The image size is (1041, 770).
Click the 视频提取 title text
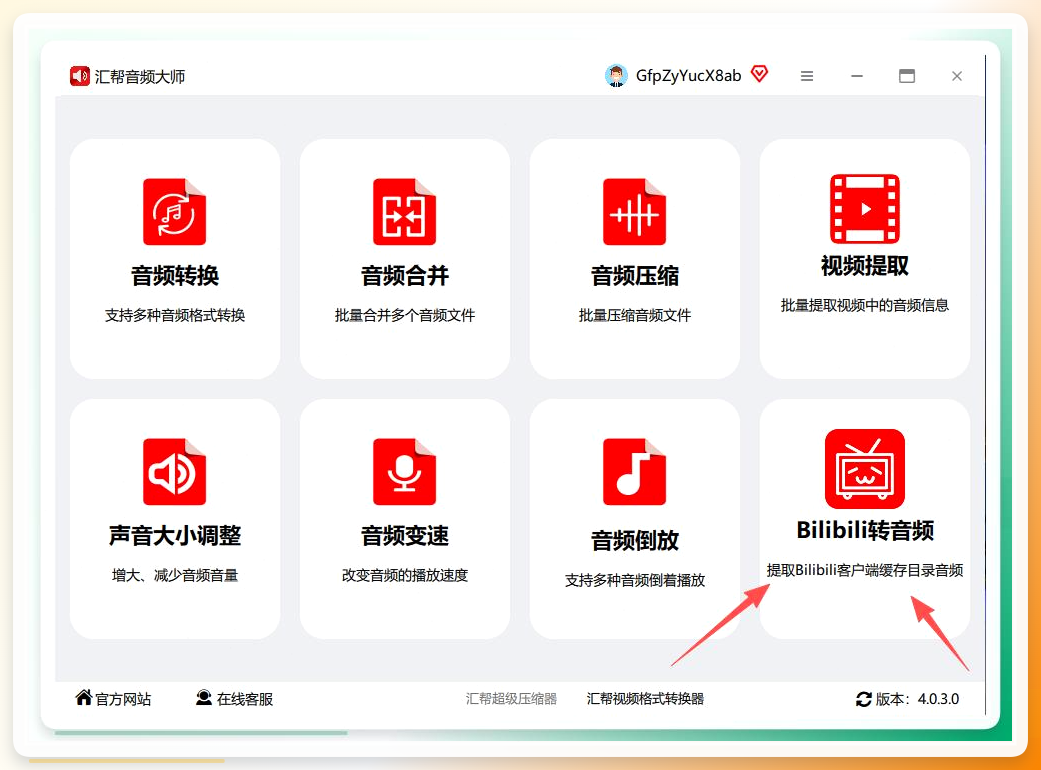point(864,266)
